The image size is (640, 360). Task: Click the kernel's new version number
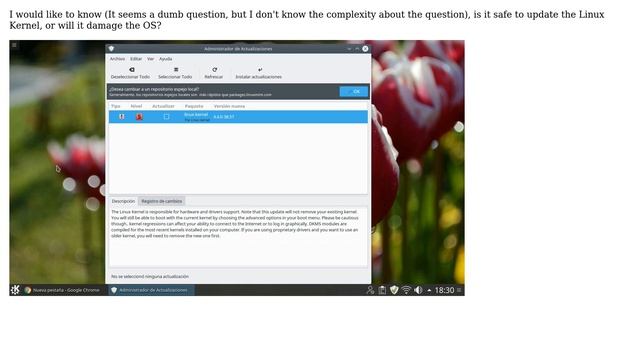click(x=224, y=117)
